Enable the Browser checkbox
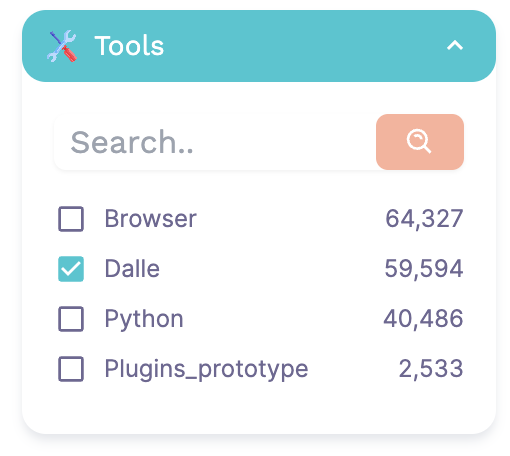The height and width of the screenshot is (456, 510). pos(71,219)
